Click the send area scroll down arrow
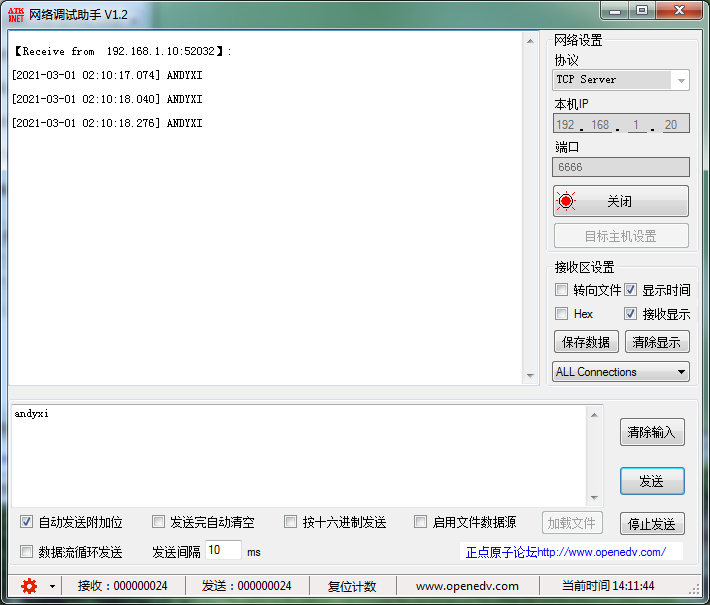 [x=594, y=498]
